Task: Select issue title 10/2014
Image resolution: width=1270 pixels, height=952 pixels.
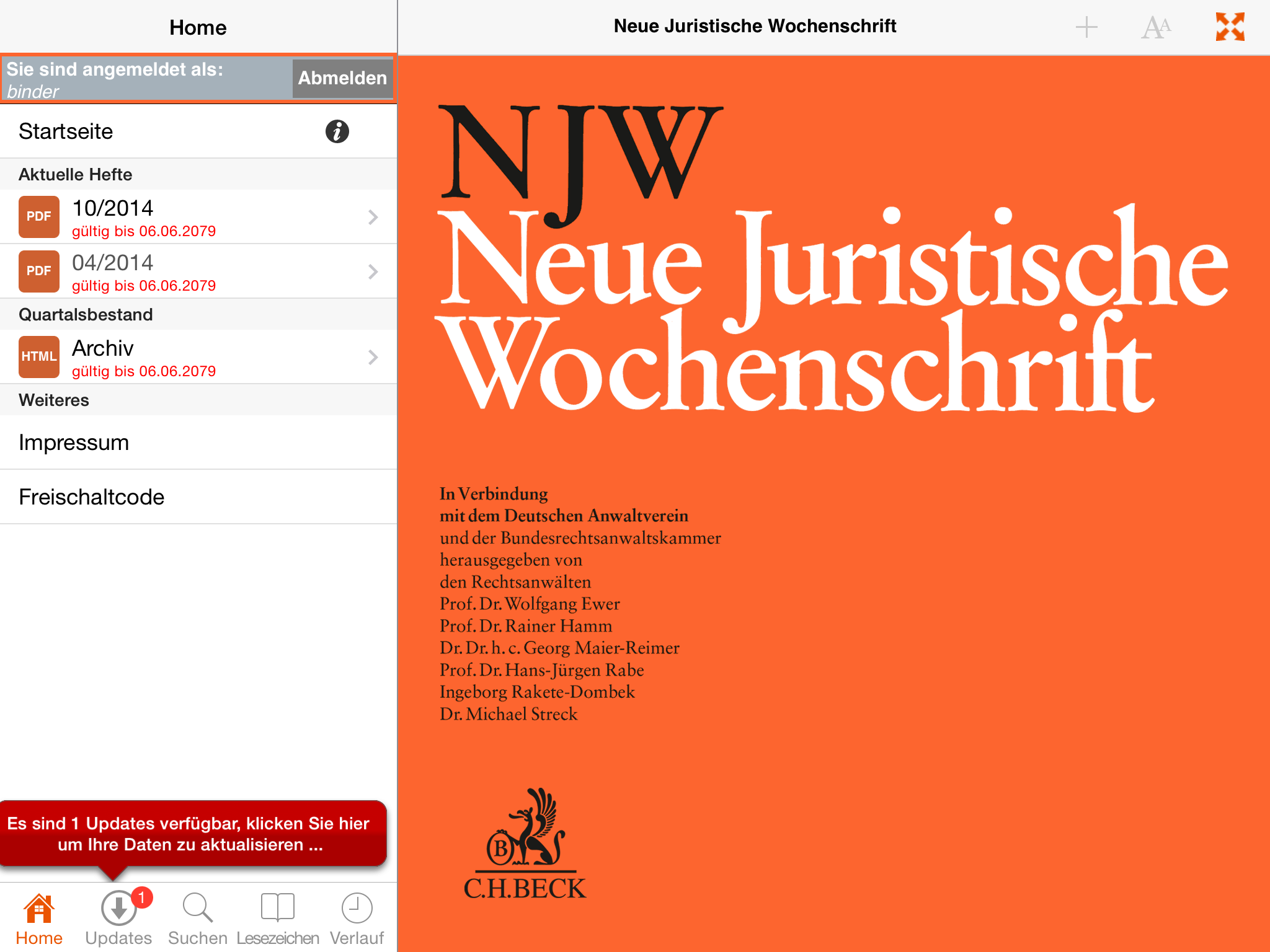Action: [112, 208]
